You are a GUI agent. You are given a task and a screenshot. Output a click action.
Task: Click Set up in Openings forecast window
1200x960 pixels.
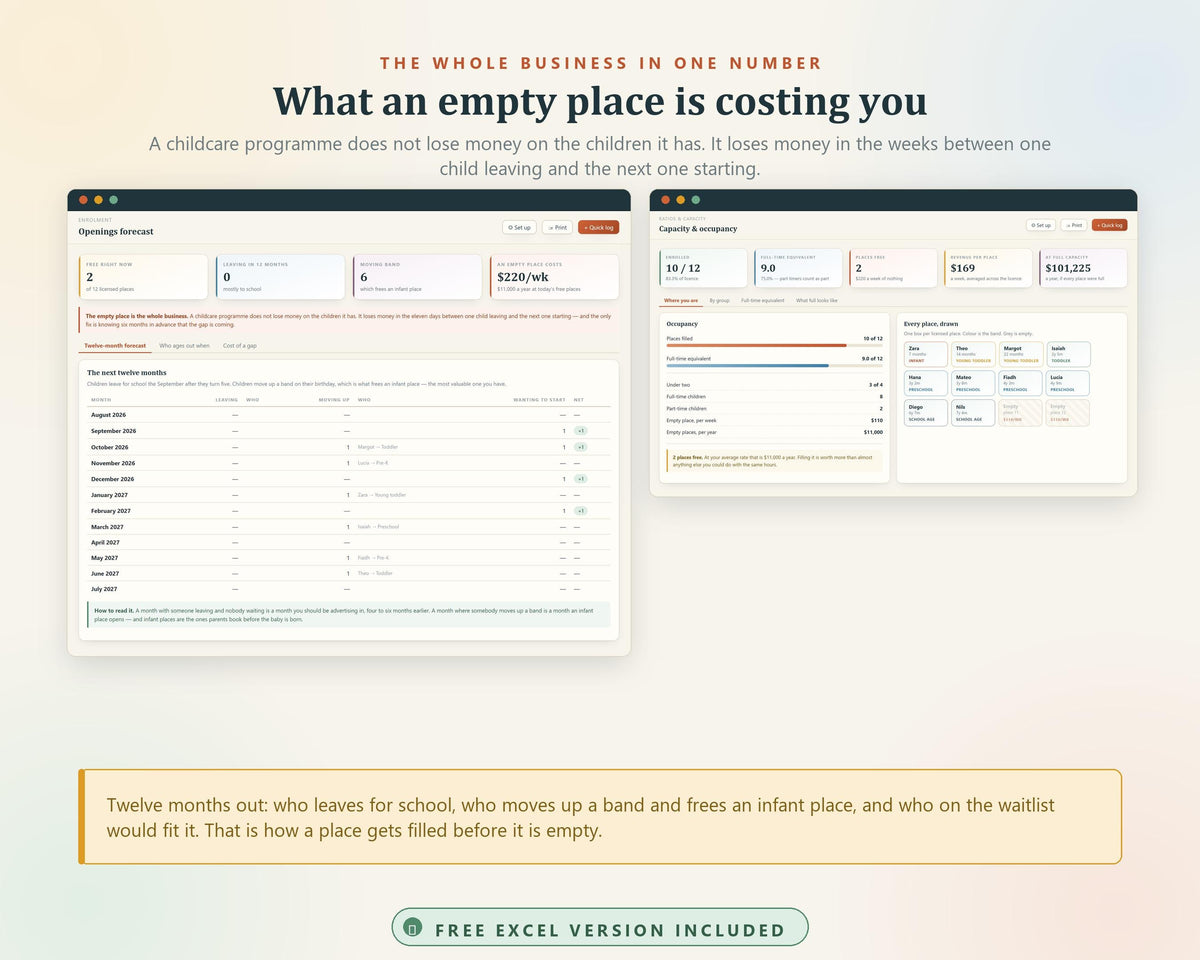520,227
